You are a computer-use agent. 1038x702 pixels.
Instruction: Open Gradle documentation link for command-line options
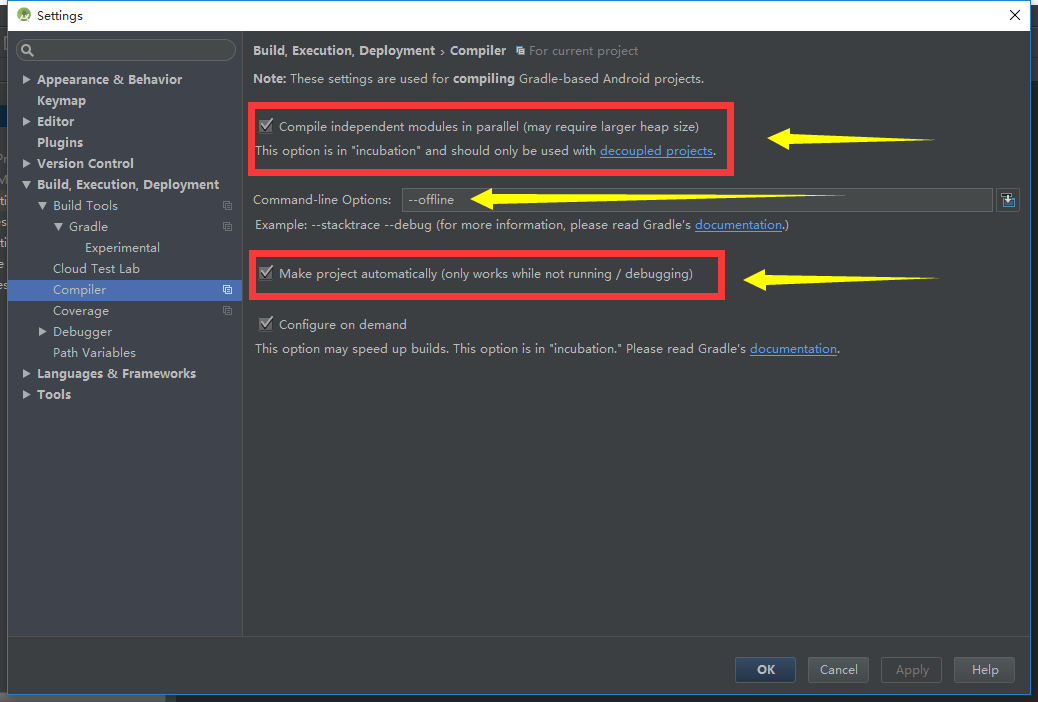click(738, 225)
